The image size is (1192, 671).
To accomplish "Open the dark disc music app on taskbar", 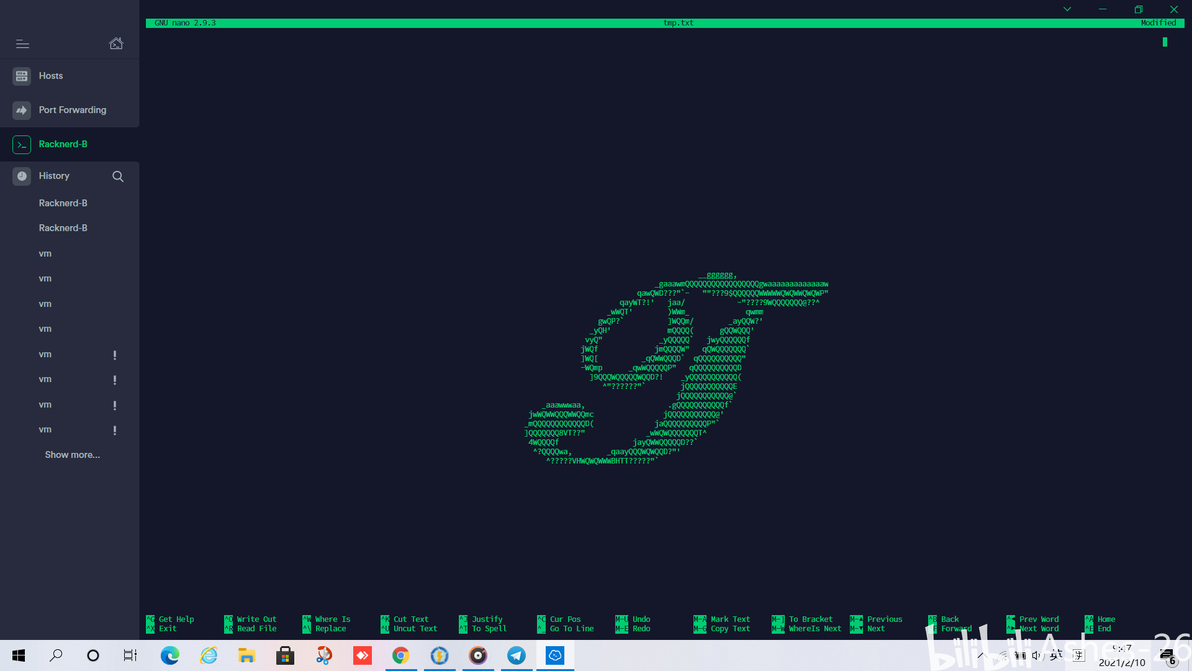I will point(477,656).
